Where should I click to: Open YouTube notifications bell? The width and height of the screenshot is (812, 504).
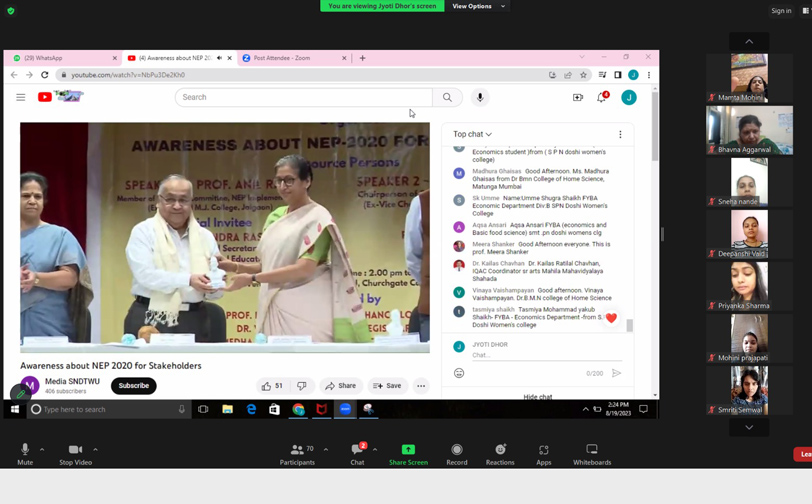(x=601, y=97)
